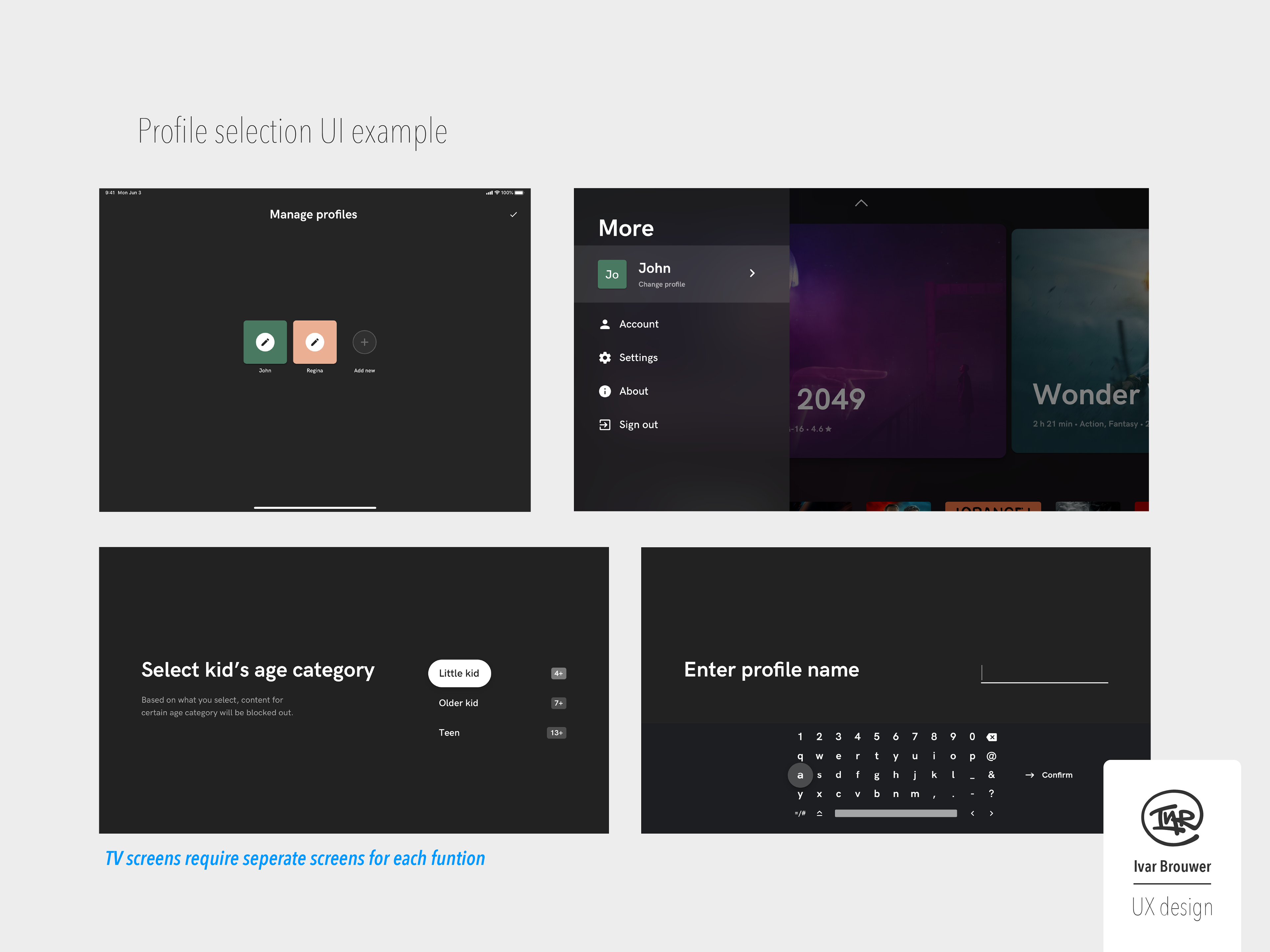Confirm with checkmark in Manage profiles
The image size is (1270, 952).
pos(513,215)
